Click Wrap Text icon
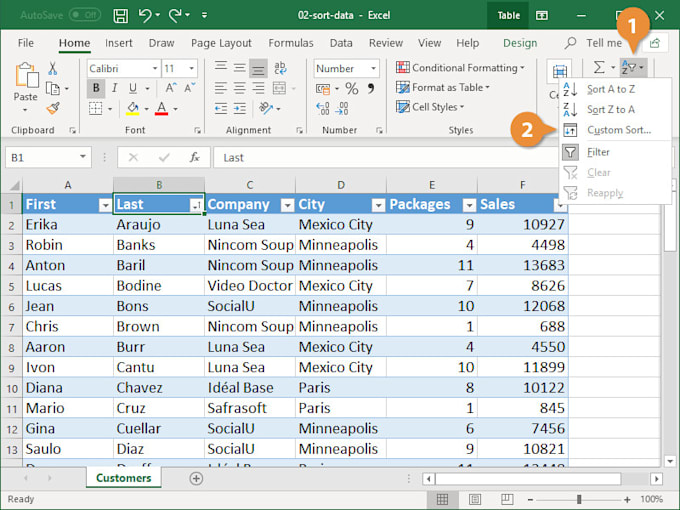This screenshot has height=510, width=680. (280, 68)
